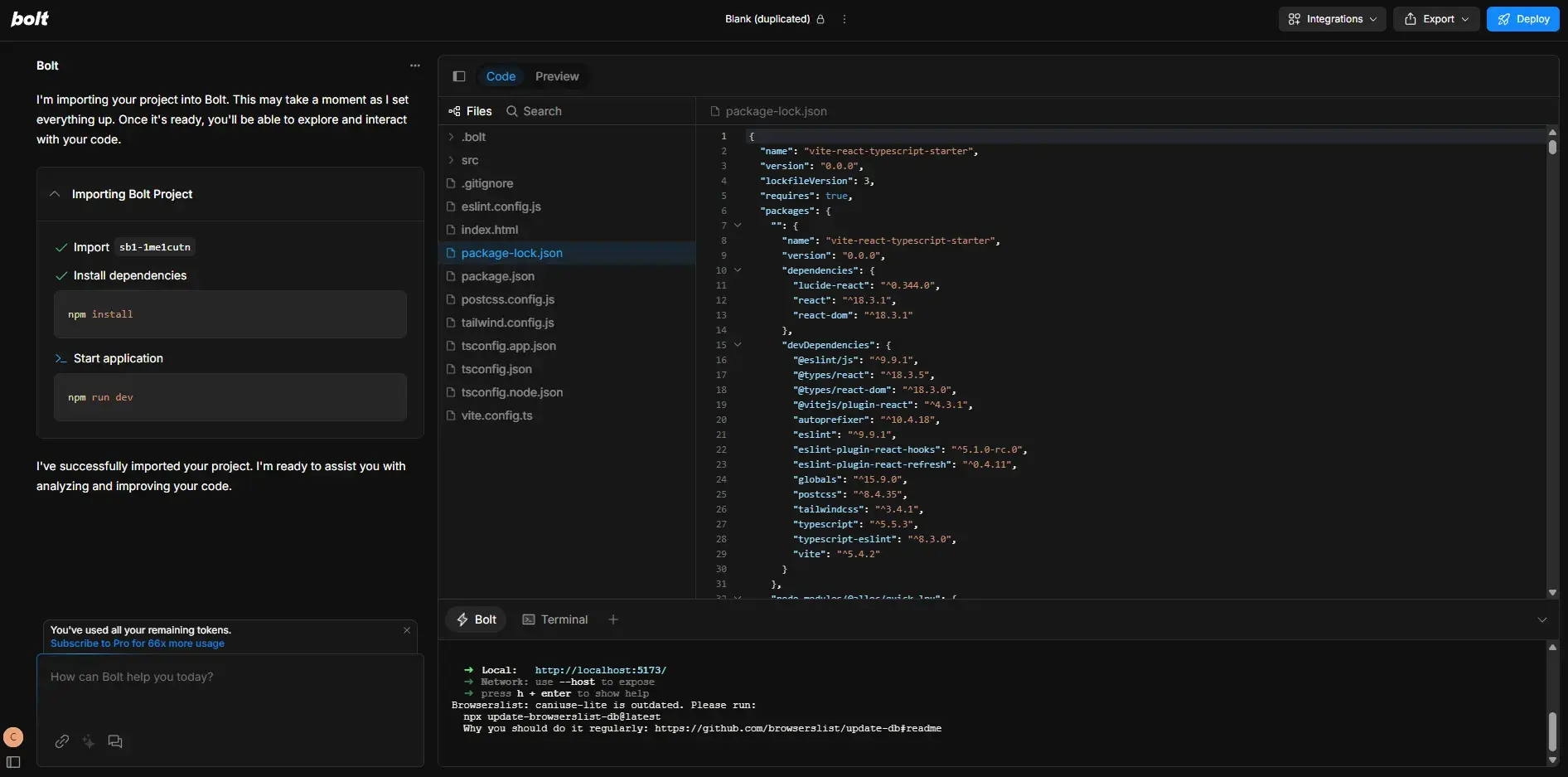
Task: Open the Export dropdown
Action: (1436, 19)
